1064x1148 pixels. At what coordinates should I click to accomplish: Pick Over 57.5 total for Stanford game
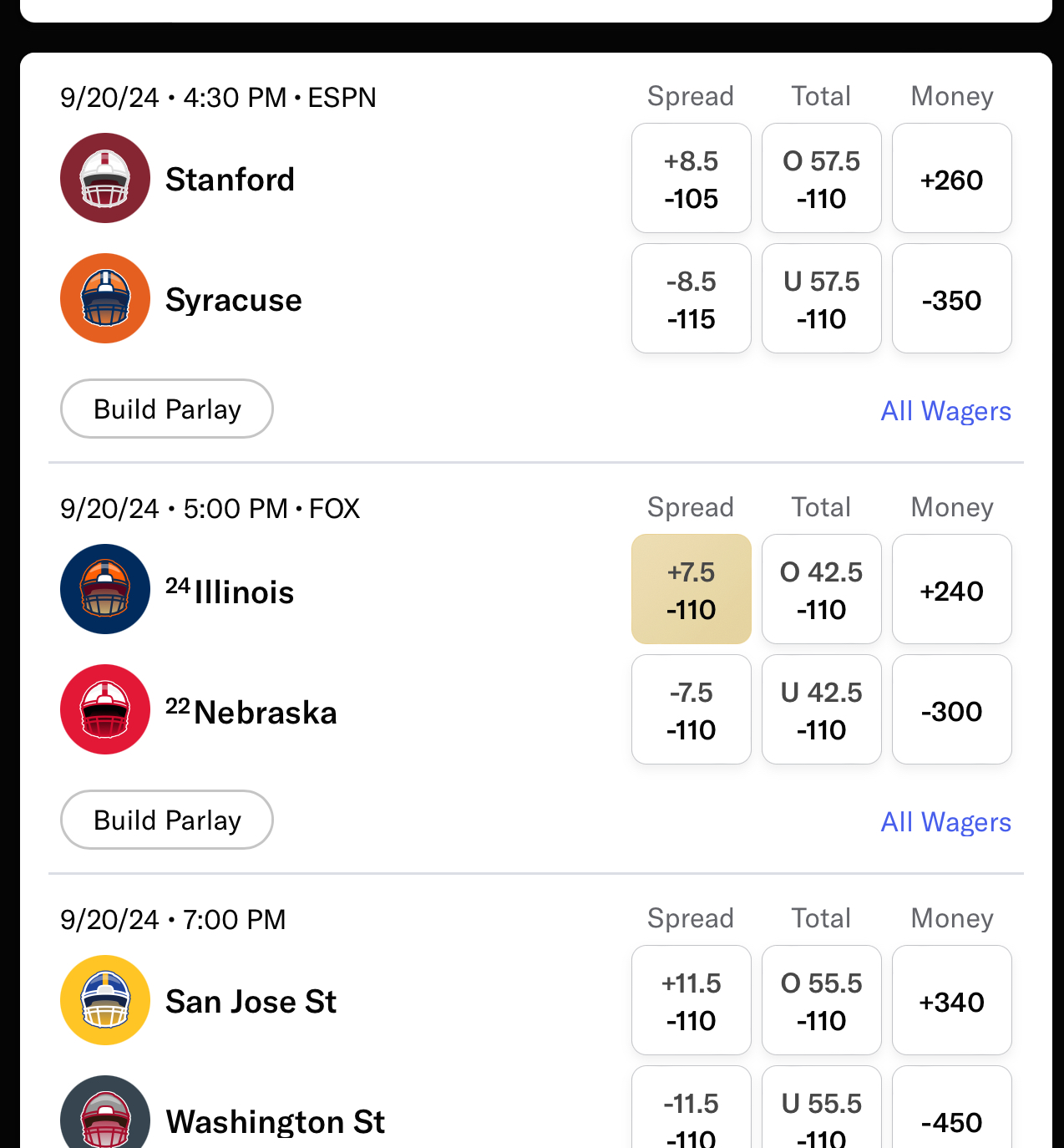click(x=821, y=178)
